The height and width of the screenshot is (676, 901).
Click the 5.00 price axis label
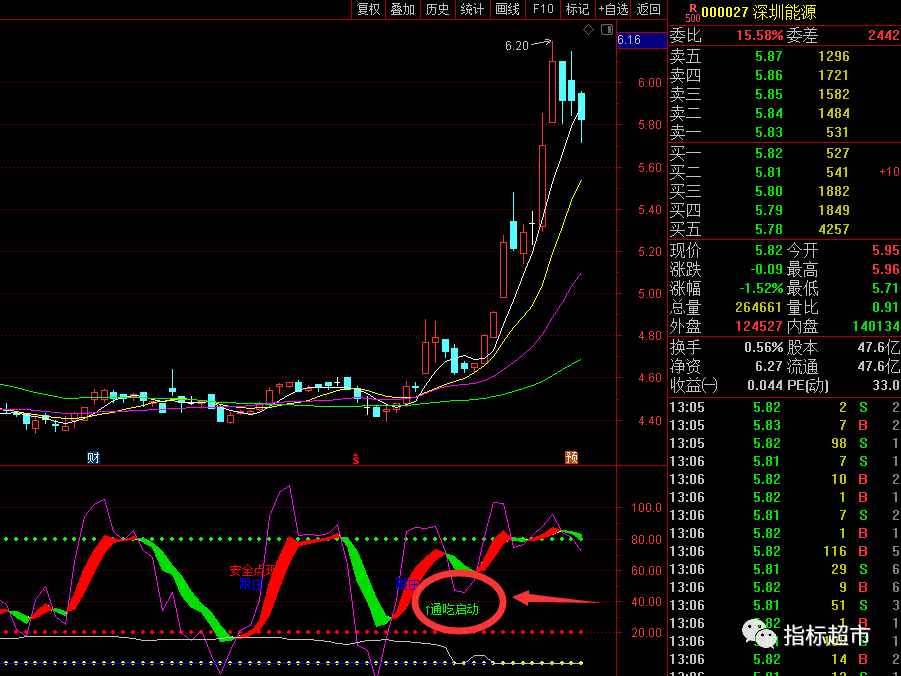650,294
